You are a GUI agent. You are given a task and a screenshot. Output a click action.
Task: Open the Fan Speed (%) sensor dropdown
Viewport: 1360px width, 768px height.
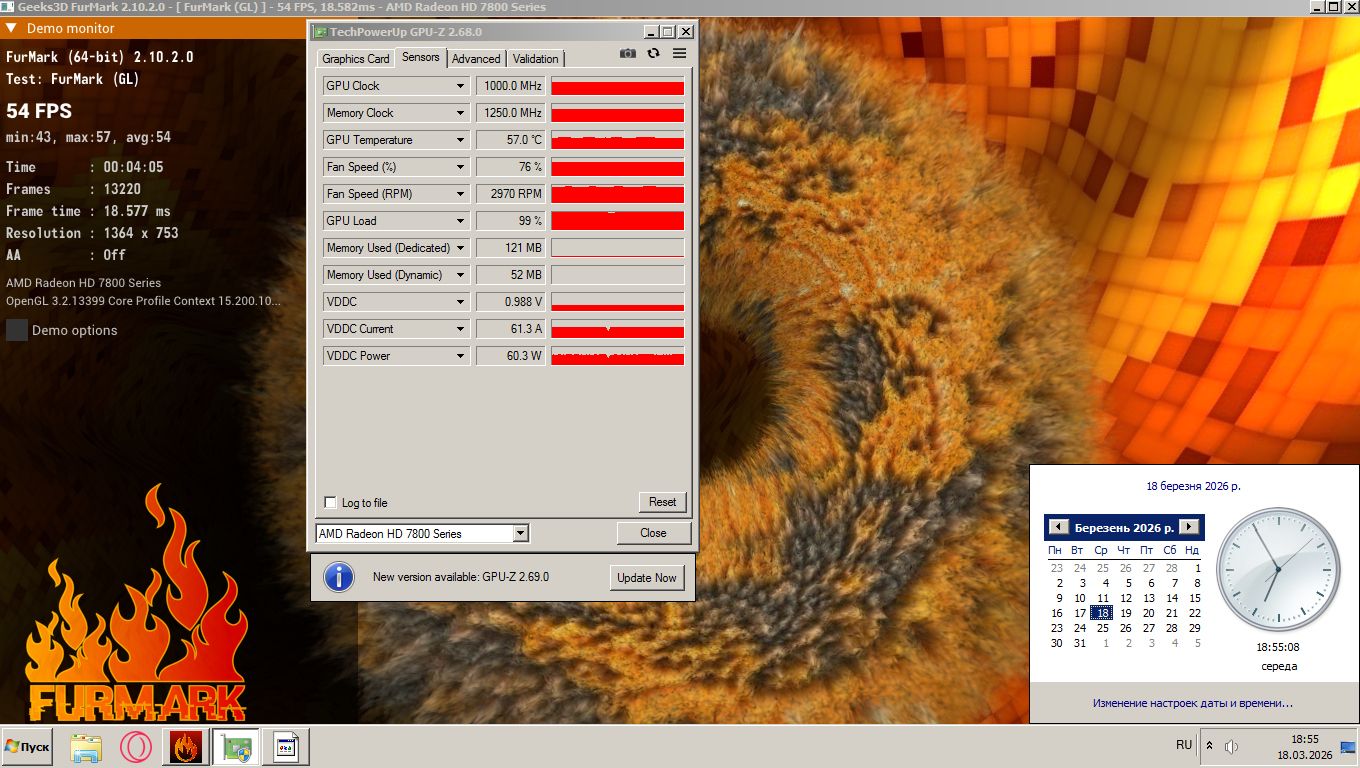461,167
